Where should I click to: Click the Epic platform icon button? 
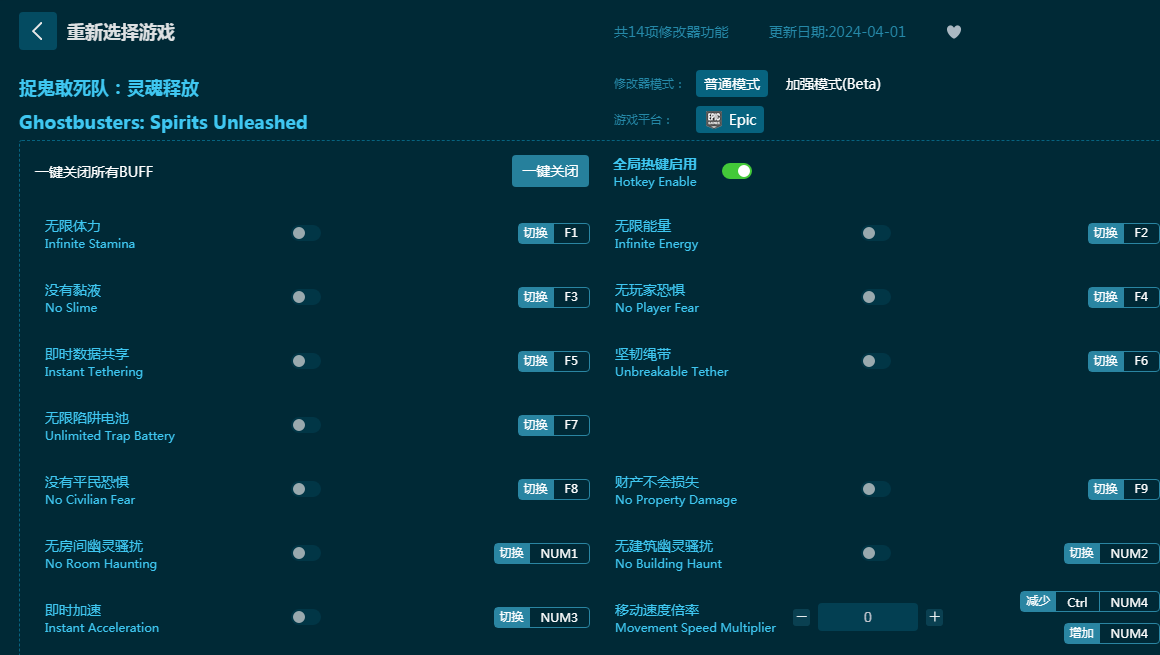pyautogui.click(x=729, y=120)
